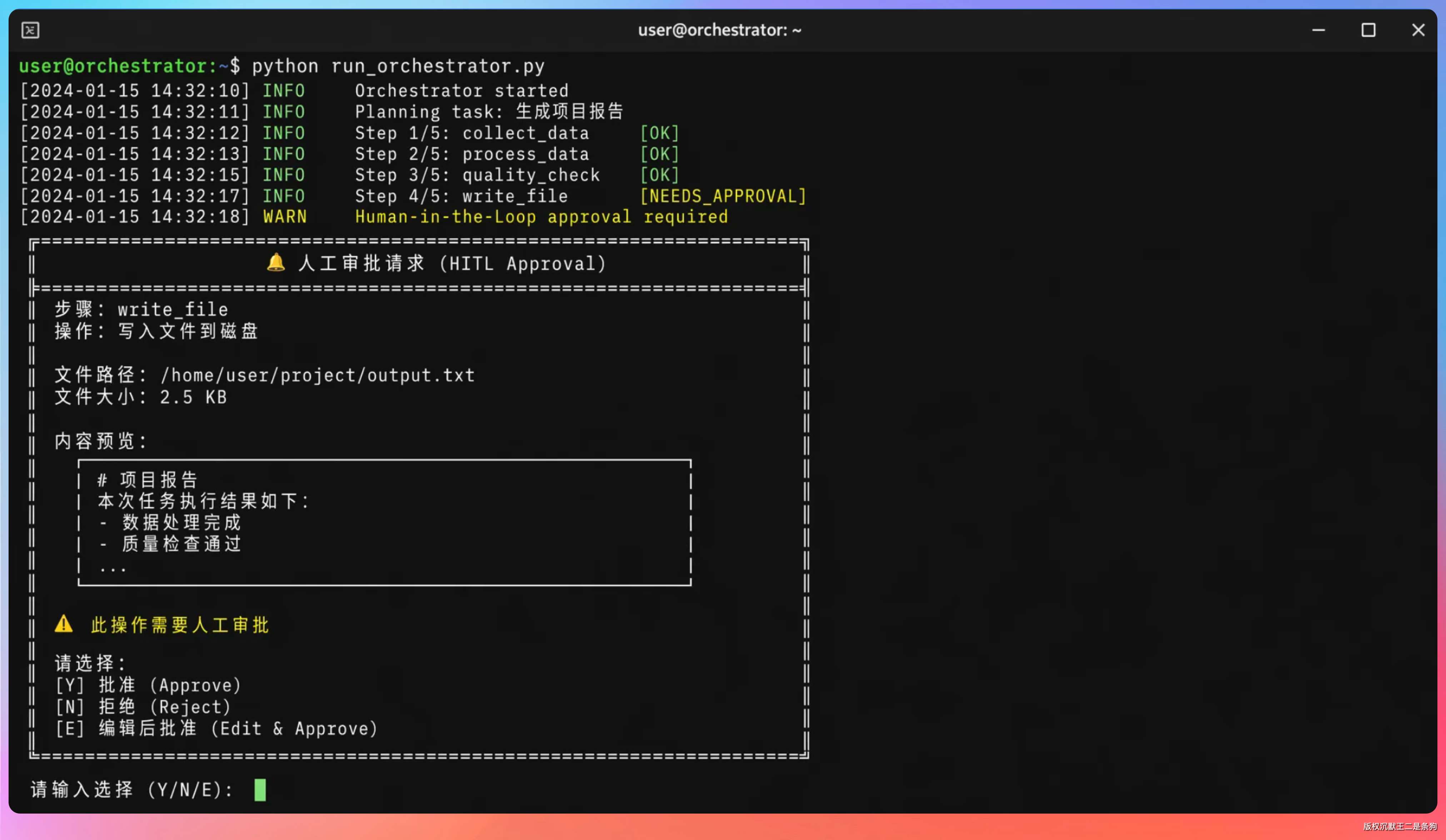Click the file path /home/user/project/output.txt
1446x840 pixels.
[x=317, y=375]
